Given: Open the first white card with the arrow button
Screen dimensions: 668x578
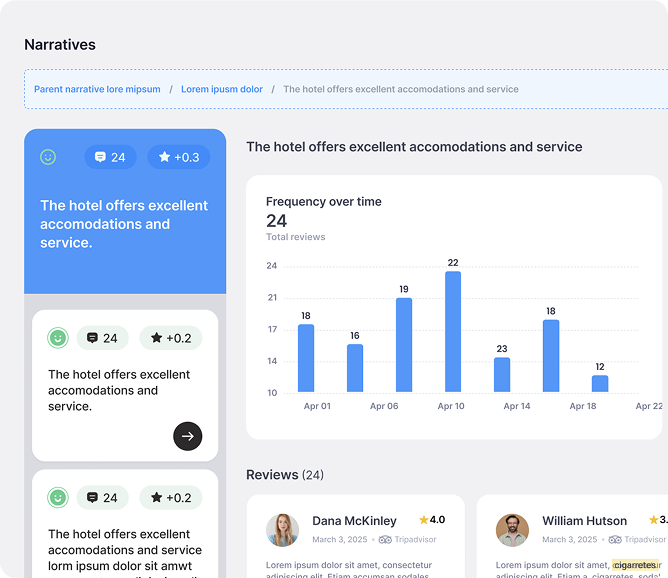Looking at the screenshot, I should point(187,436).
